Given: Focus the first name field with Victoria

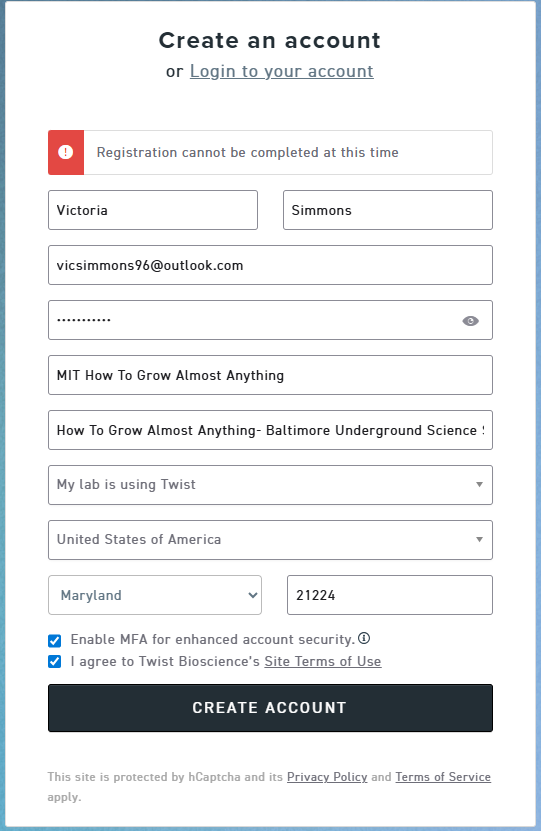Looking at the screenshot, I should 153,210.
